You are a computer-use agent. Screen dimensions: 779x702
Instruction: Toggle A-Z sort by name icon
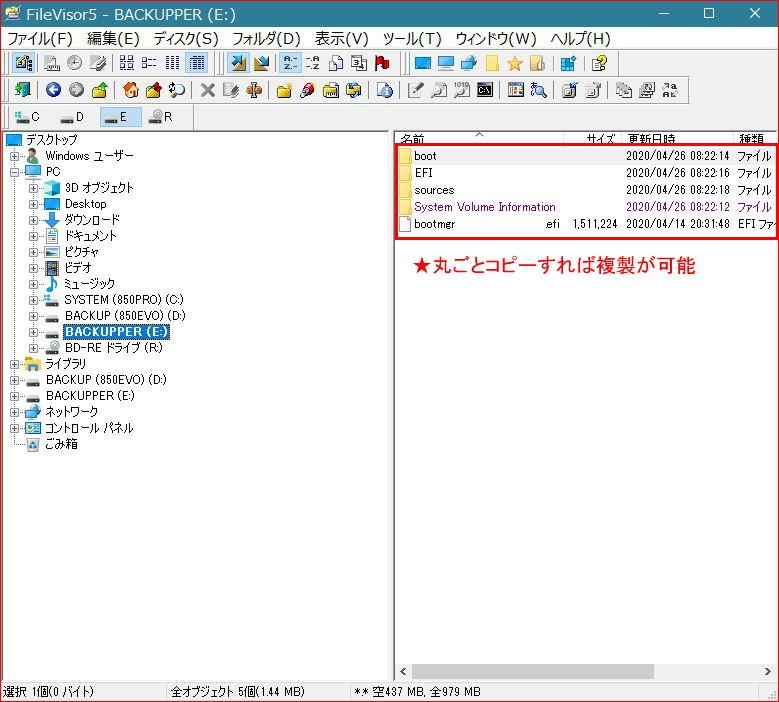[290, 63]
